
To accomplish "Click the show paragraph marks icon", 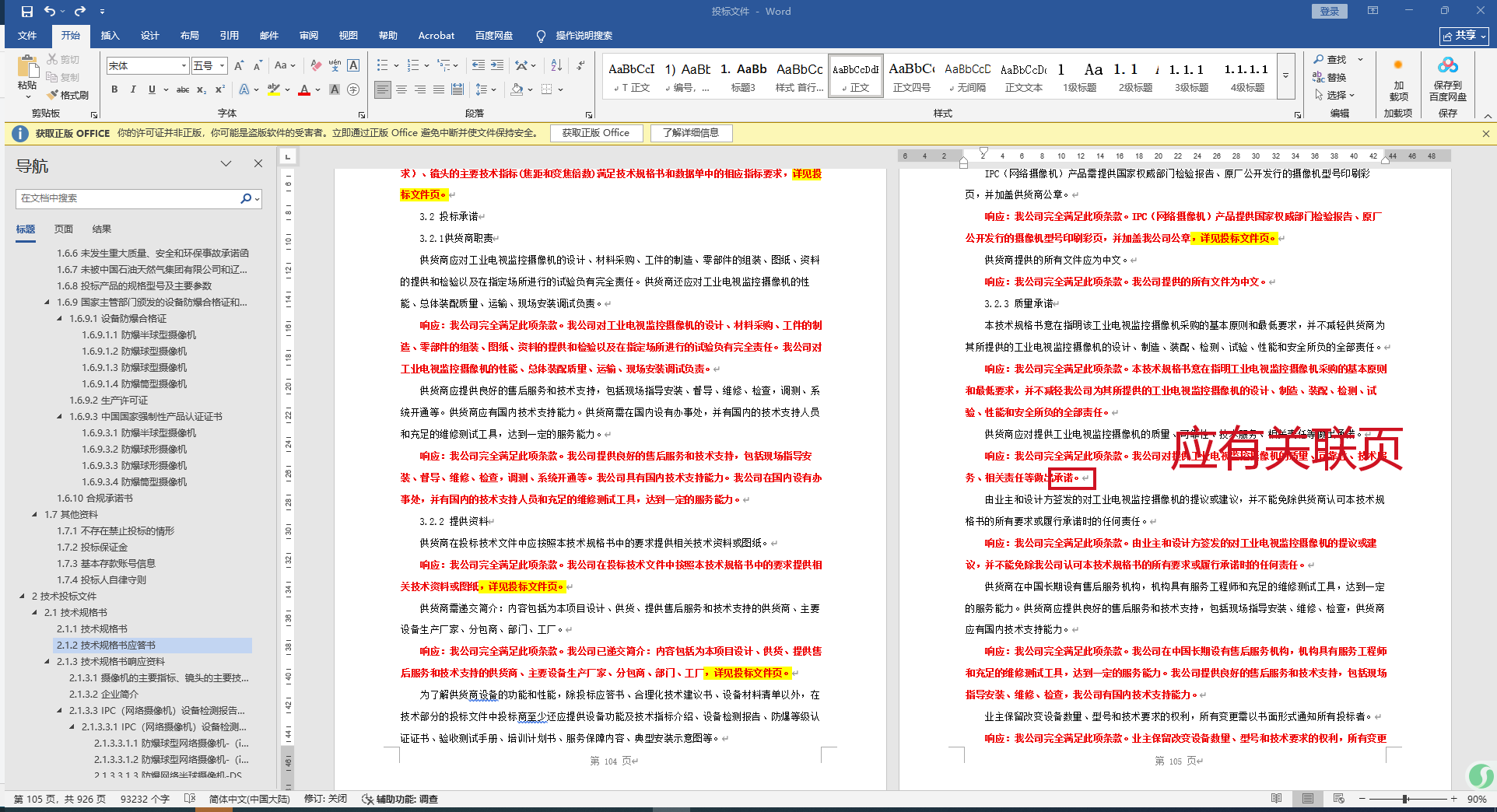I will tap(580, 66).
